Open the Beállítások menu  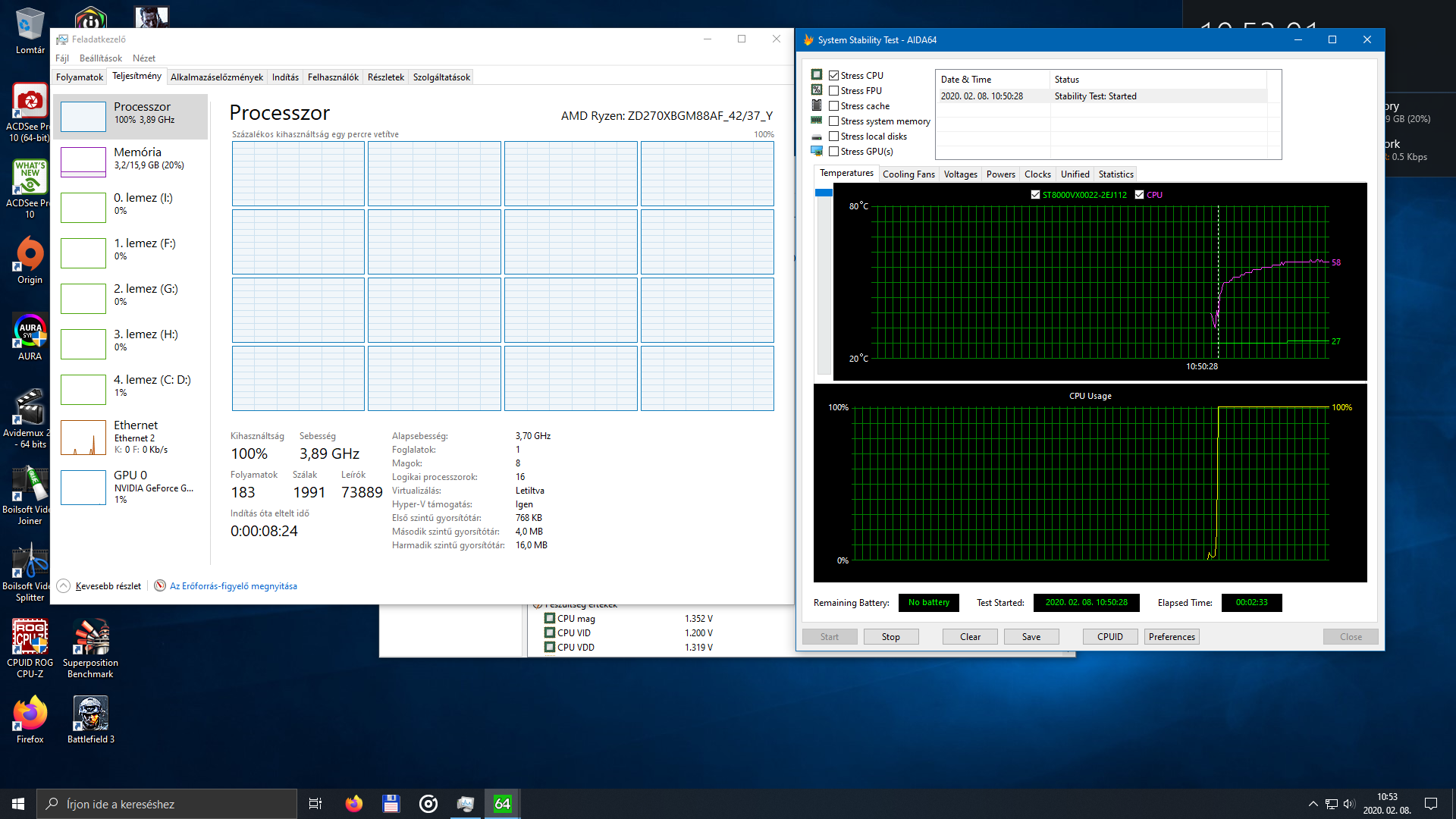(101, 58)
